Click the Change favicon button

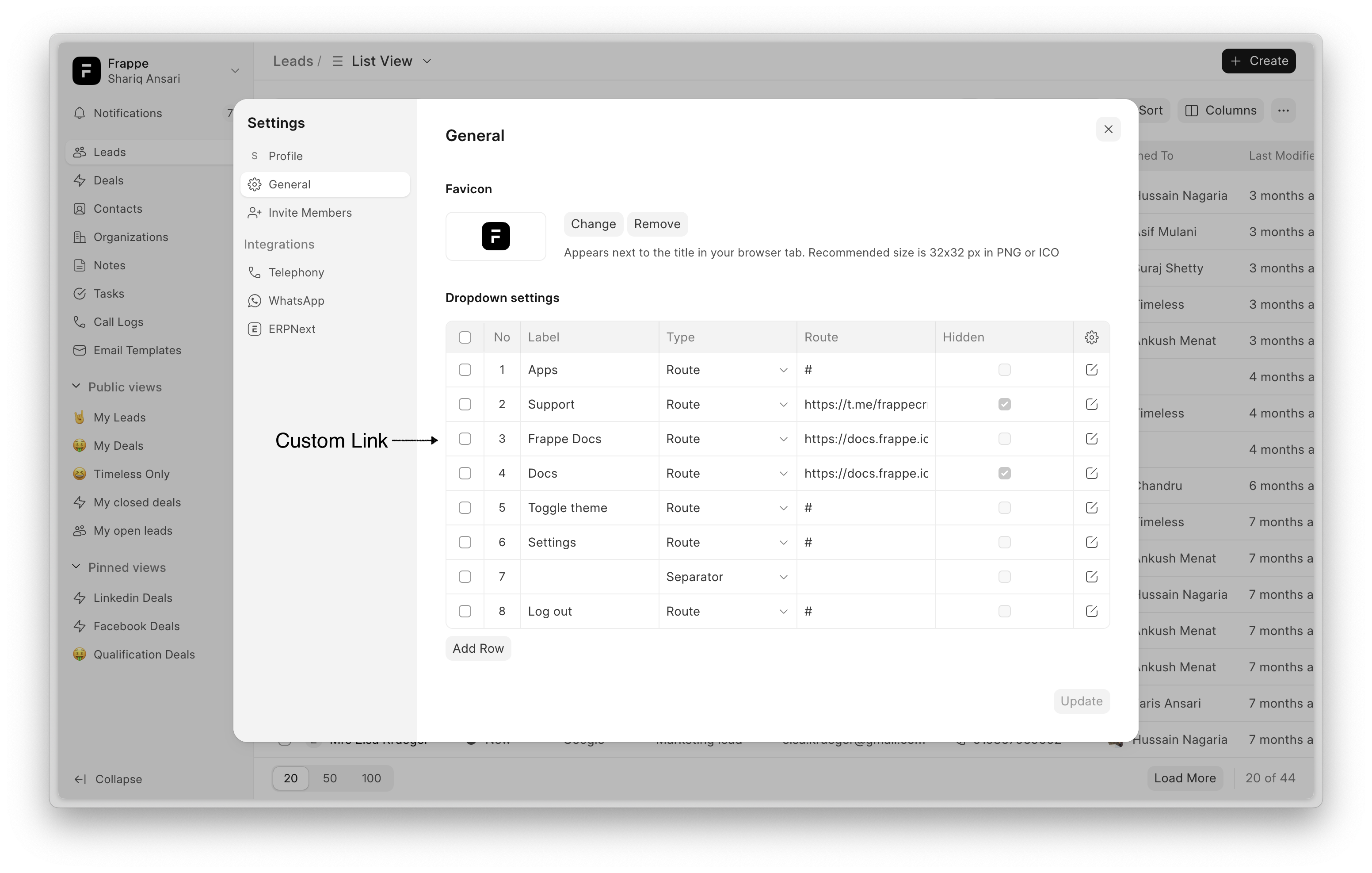click(x=593, y=224)
